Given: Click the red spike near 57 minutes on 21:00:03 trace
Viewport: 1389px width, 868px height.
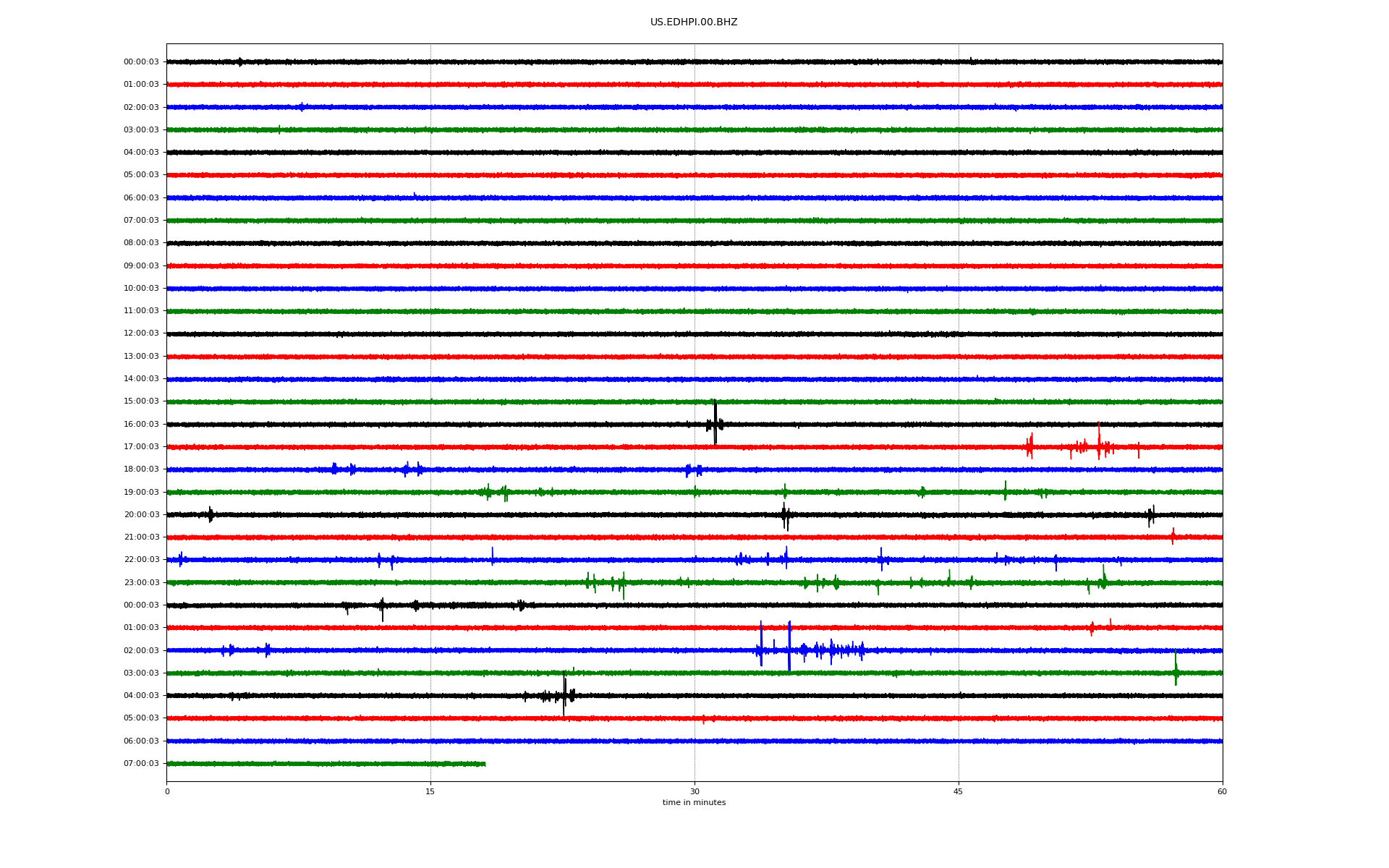Looking at the screenshot, I should point(1173,536).
